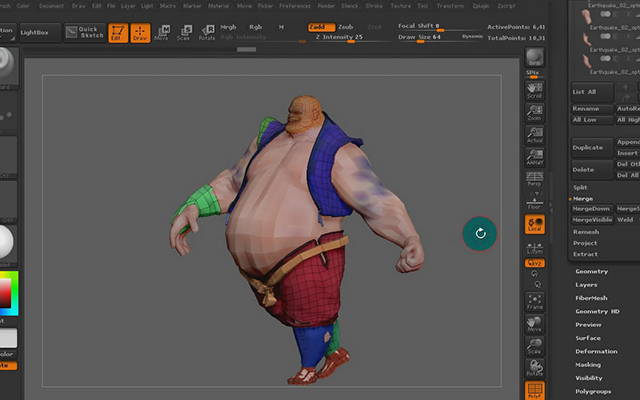Toggle Perspective (Persp) view

[534, 179]
